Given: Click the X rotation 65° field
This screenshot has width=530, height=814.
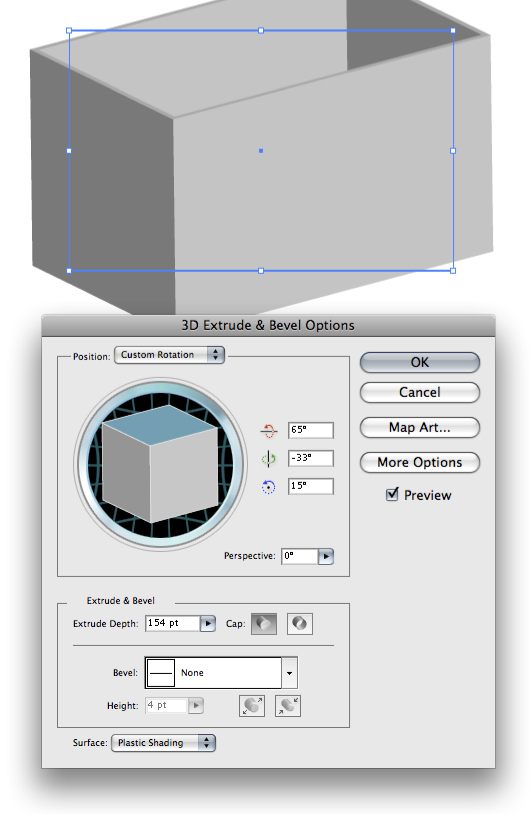Looking at the screenshot, I should coord(310,430).
